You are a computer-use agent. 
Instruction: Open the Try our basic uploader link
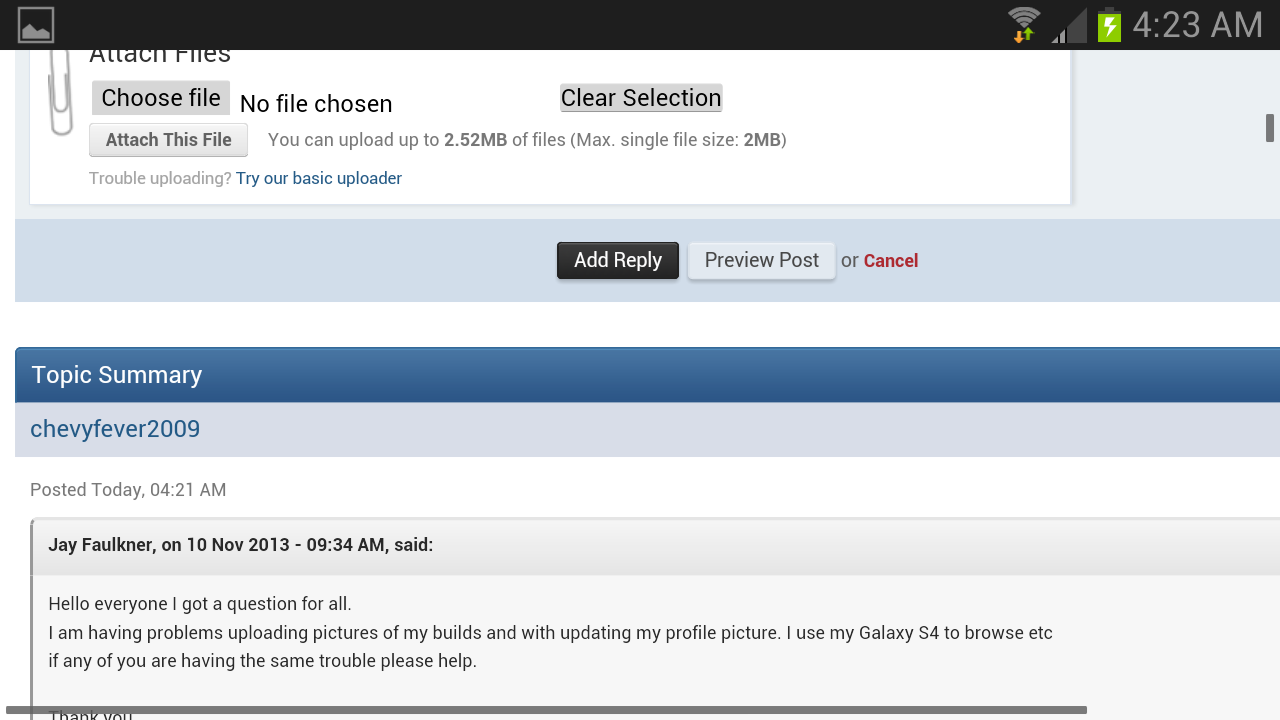(x=319, y=178)
